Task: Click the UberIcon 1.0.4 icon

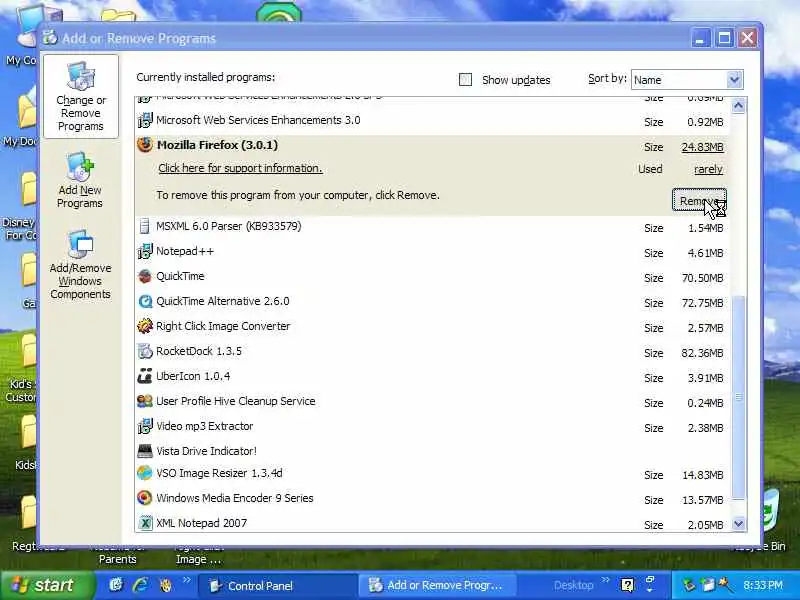Action: coord(145,376)
